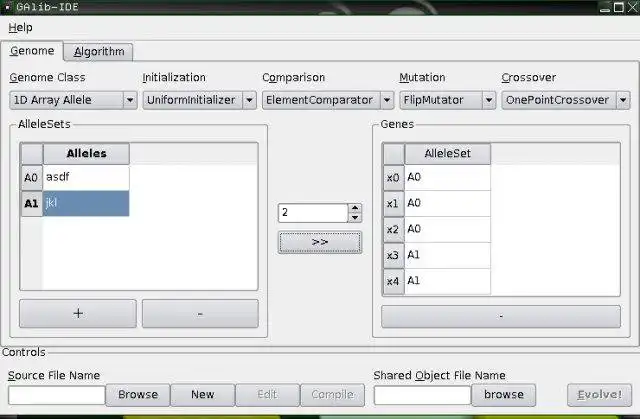Remove gene with minus button under Genes
This screenshot has height=419, width=640.
[501, 316]
